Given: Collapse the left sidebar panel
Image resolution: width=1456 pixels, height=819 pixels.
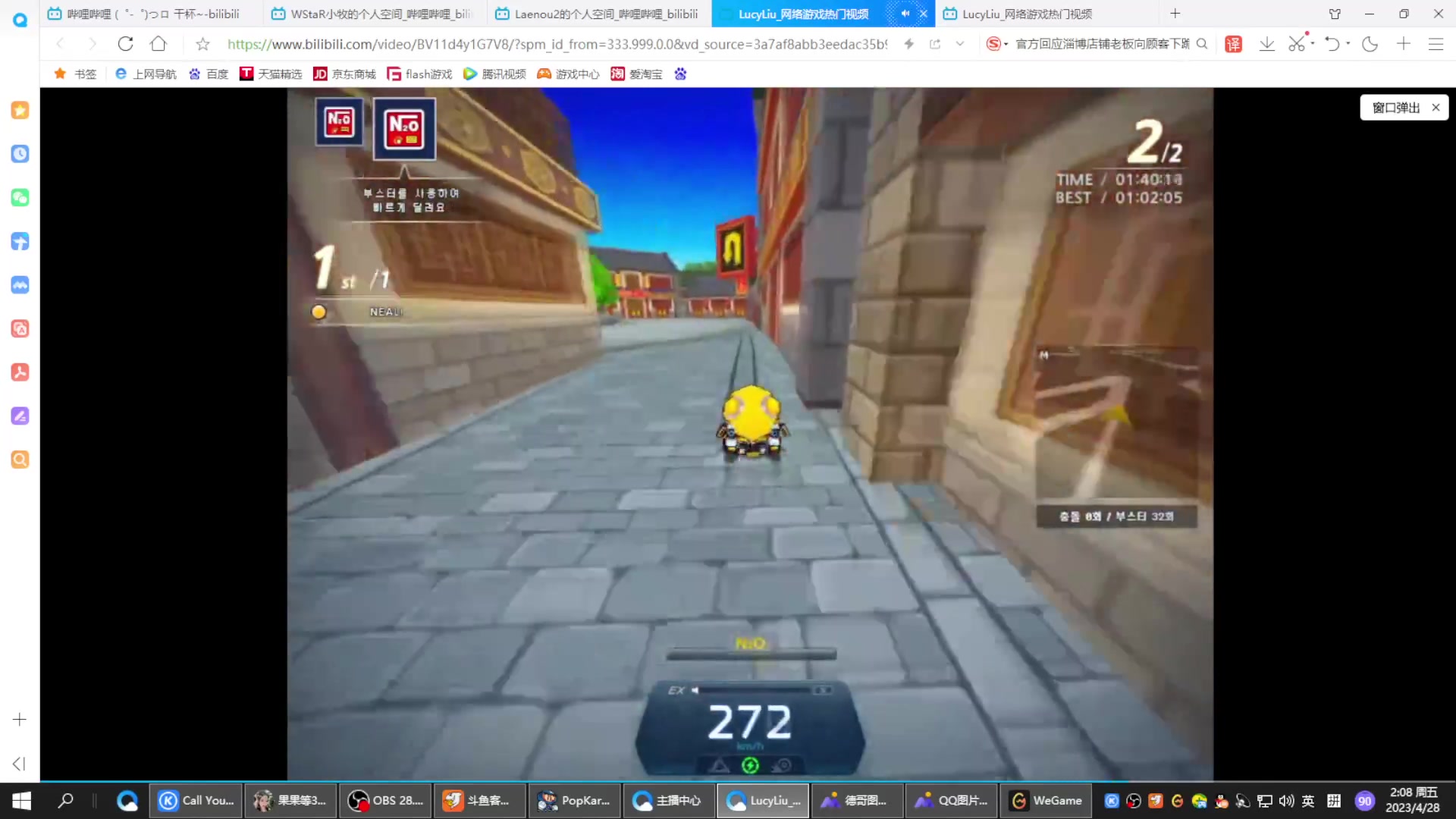Looking at the screenshot, I should [x=20, y=764].
